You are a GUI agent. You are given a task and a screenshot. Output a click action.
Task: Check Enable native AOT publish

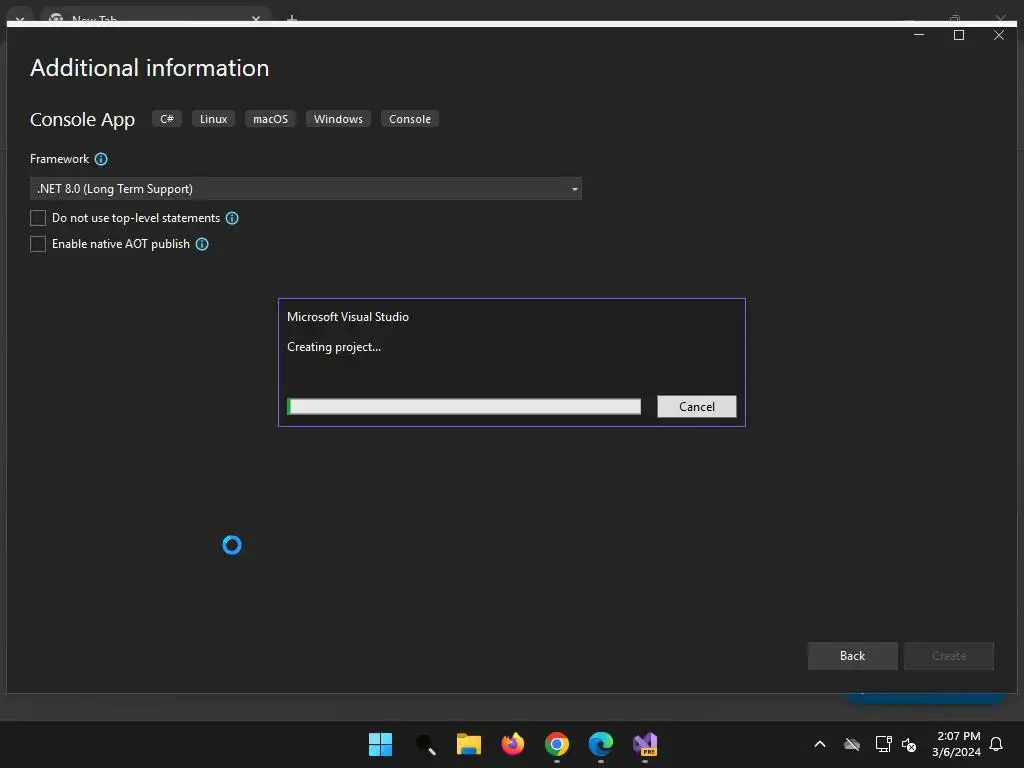point(38,244)
